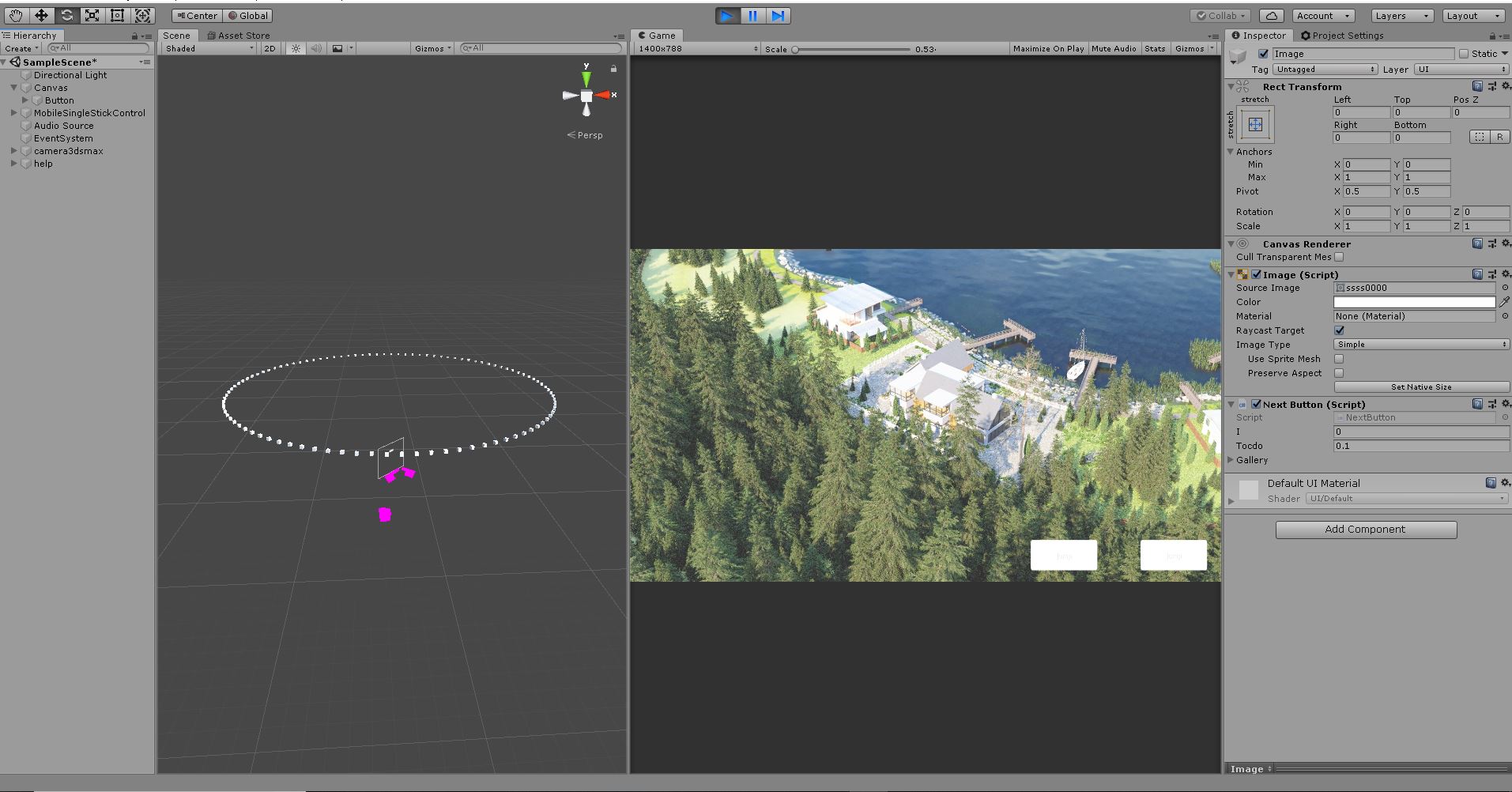The image size is (1512, 792).
Task: Click the Add Component button
Action: point(1366,529)
